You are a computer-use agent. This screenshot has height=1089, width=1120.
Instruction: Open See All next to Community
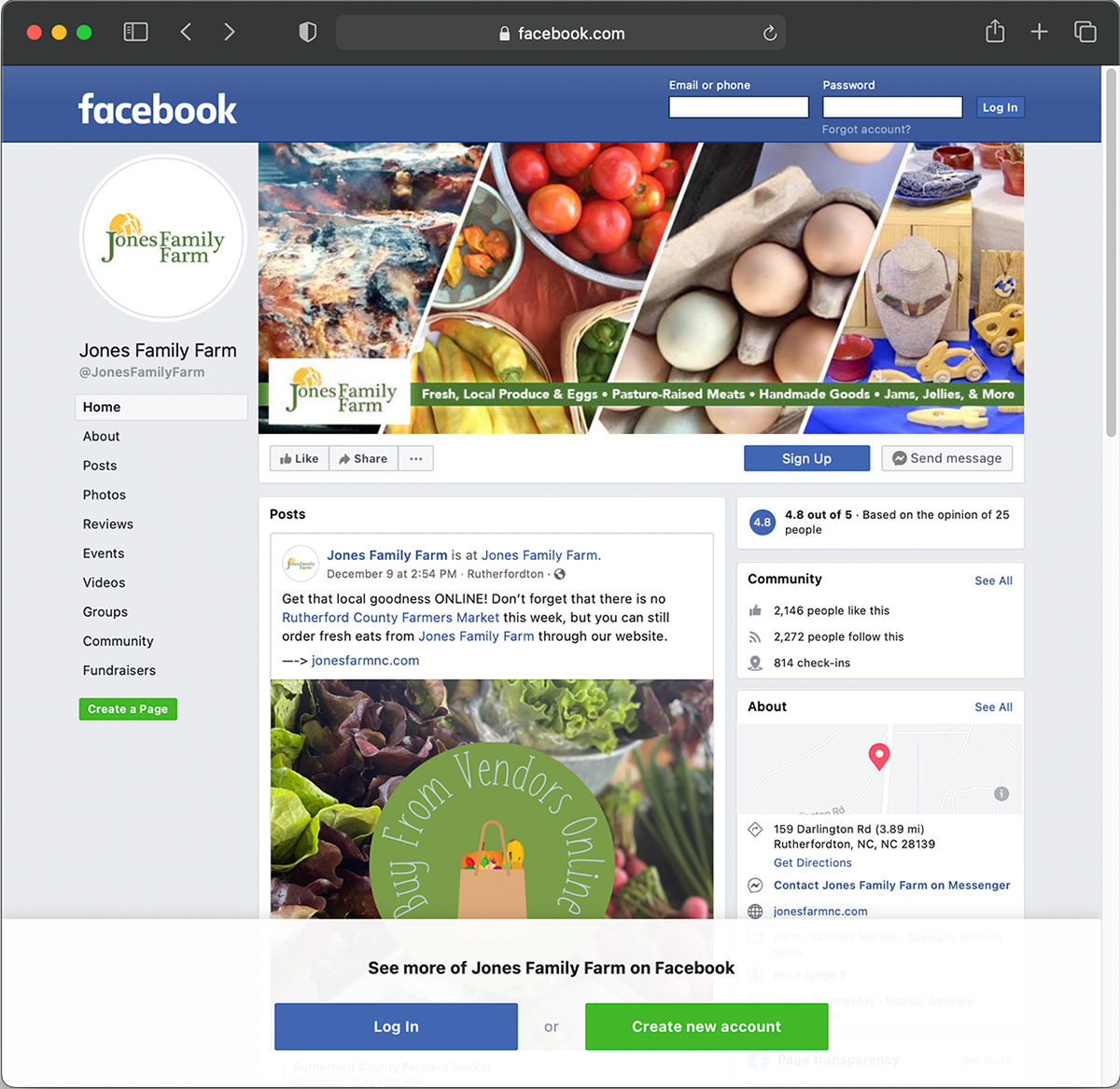tap(993, 580)
